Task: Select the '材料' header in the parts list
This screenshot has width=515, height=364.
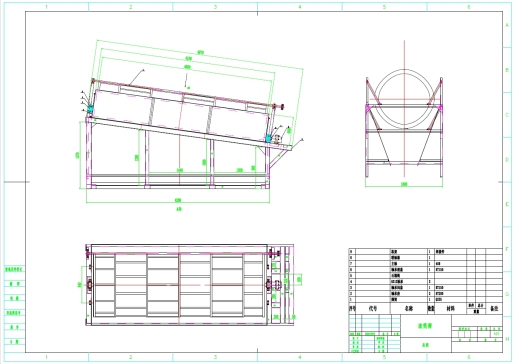Action: (450, 309)
